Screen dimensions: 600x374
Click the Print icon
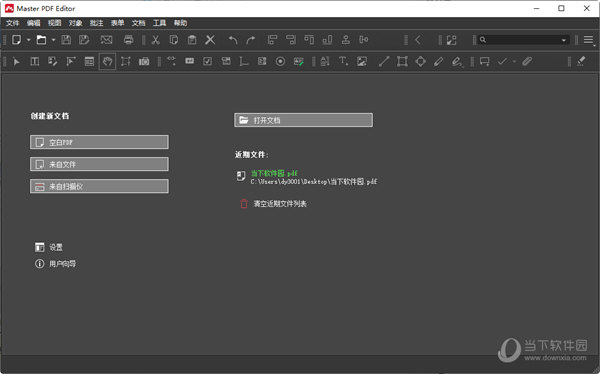pos(129,40)
